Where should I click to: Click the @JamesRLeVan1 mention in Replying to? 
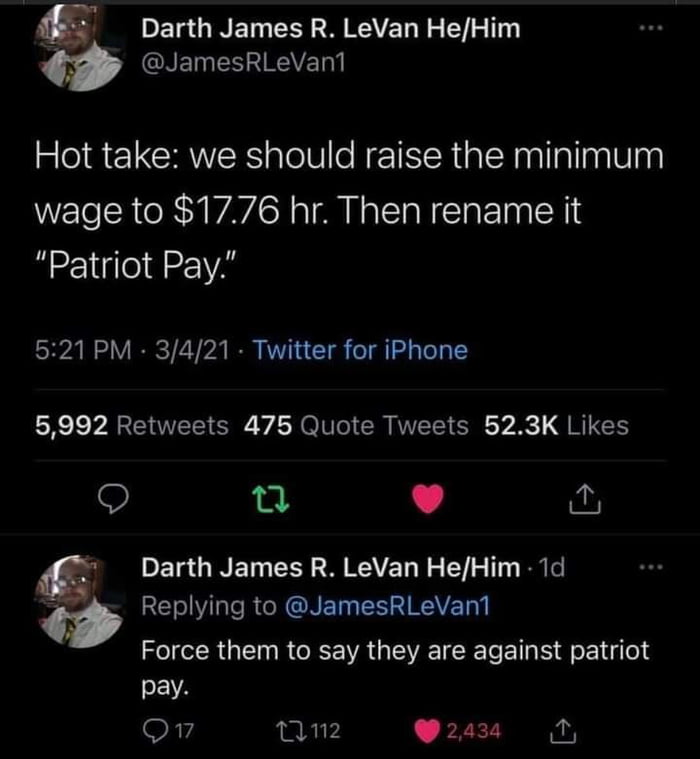pyautogui.click(x=387, y=606)
